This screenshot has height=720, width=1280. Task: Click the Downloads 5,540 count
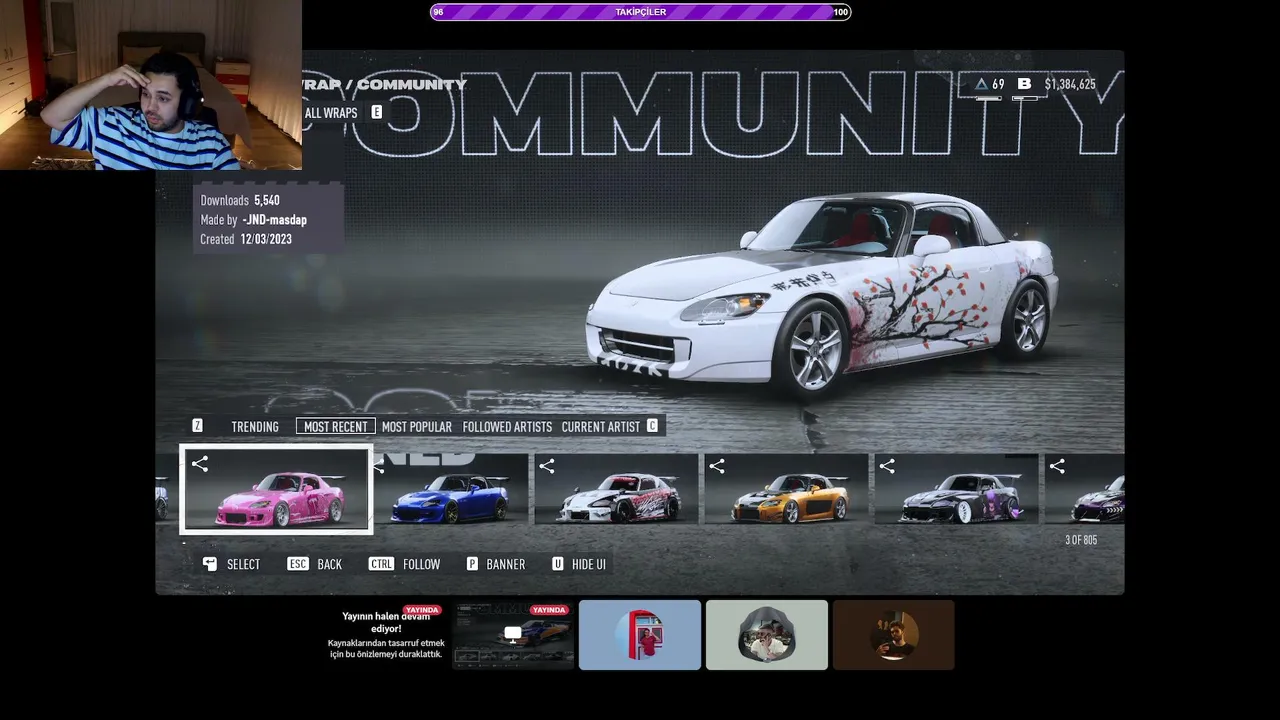240,200
